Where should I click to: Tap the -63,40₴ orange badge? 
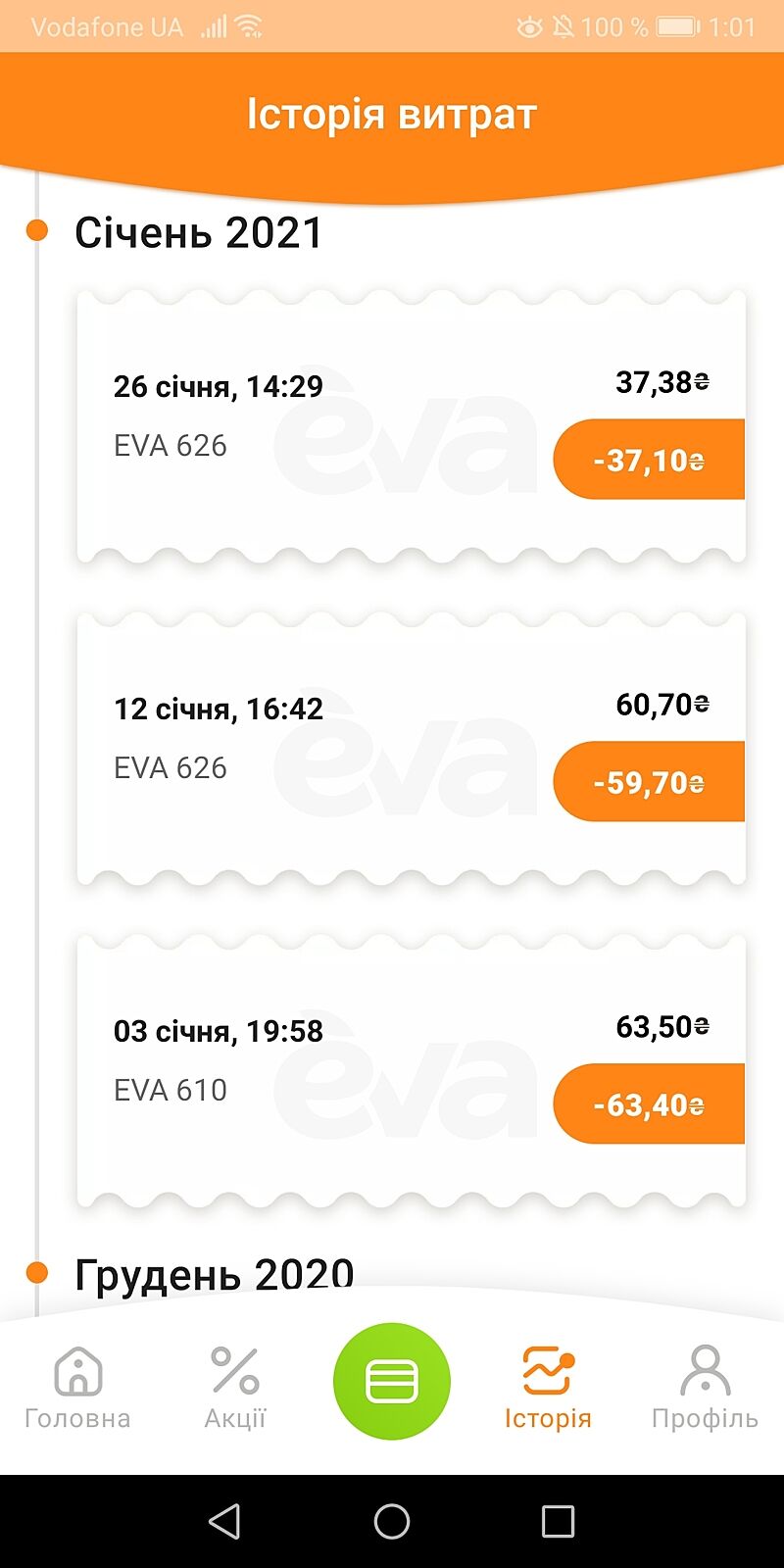tap(649, 1104)
